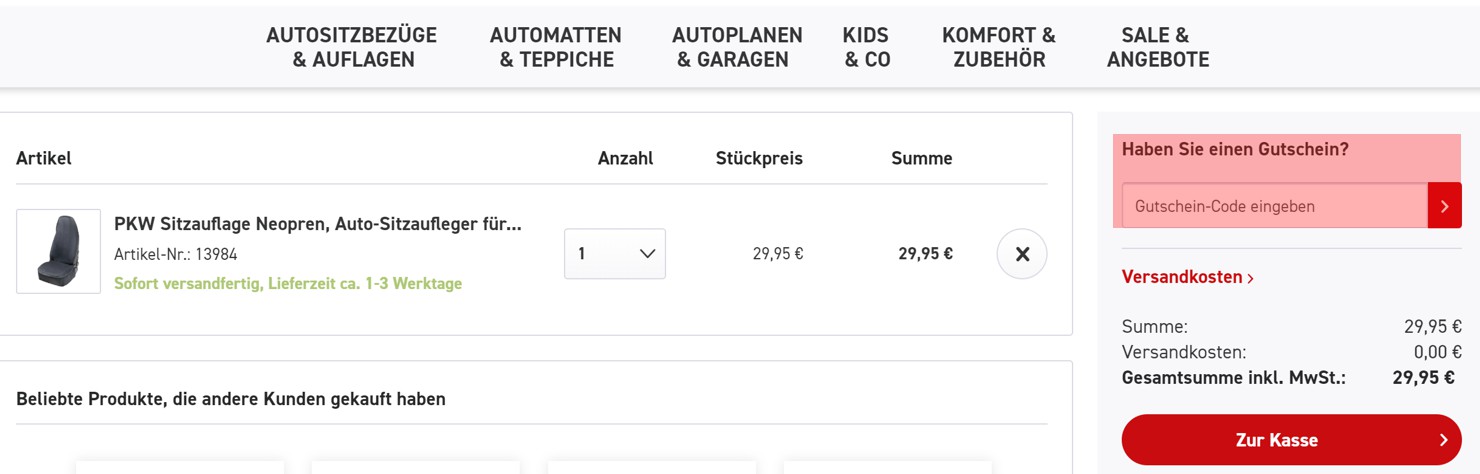The width and height of the screenshot is (1480, 474).
Task: Expand the Versandkosten link
Action: point(1187,277)
